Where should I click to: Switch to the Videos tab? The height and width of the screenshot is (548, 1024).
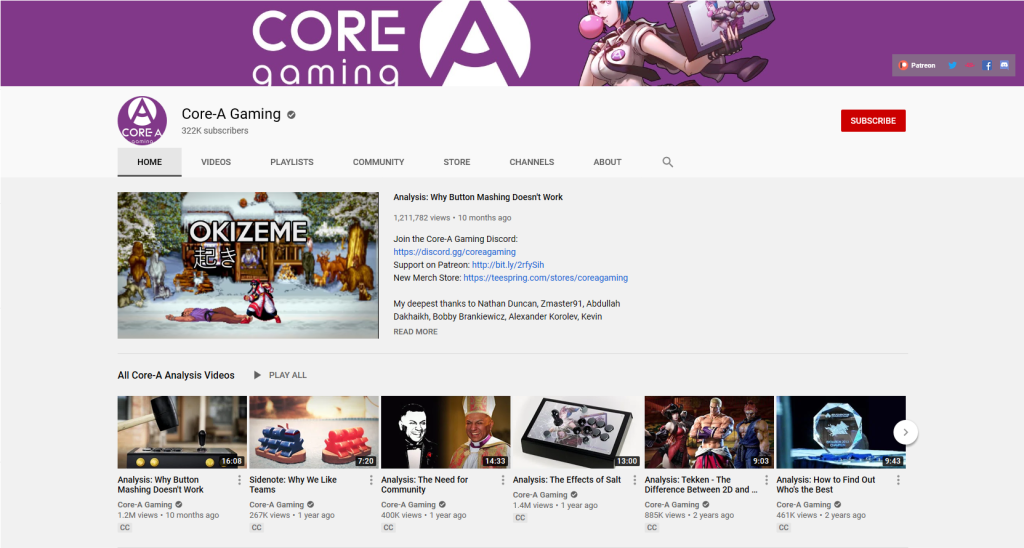pos(216,162)
